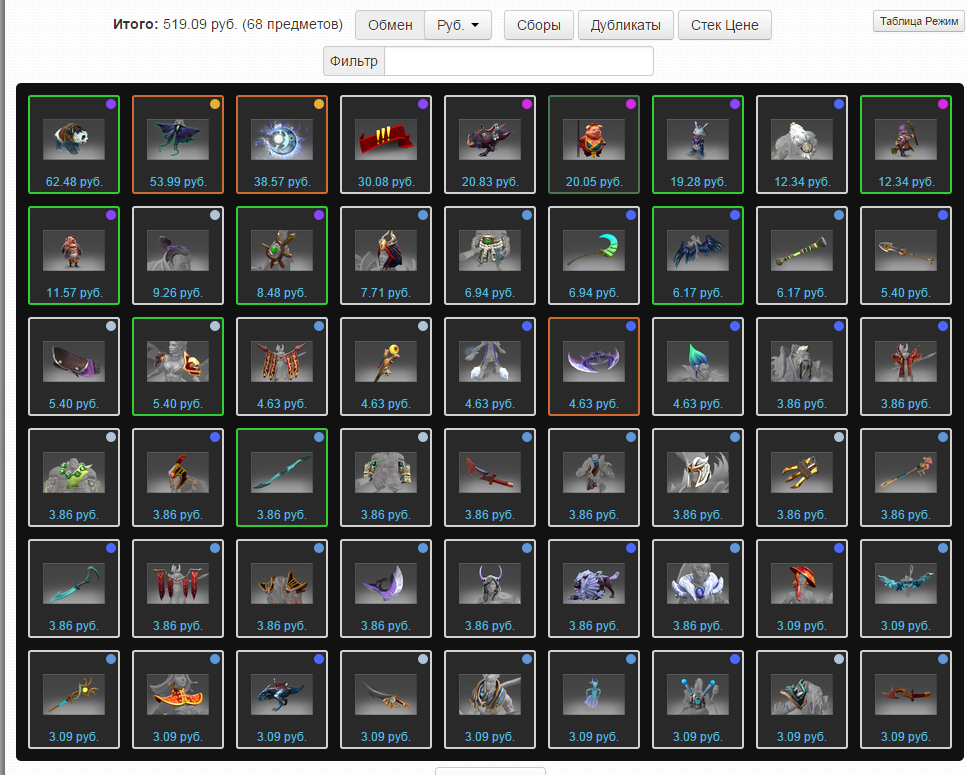This screenshot has width=968, height=775.
Task: Select the orange helmet with red plume
Action: 178,478
